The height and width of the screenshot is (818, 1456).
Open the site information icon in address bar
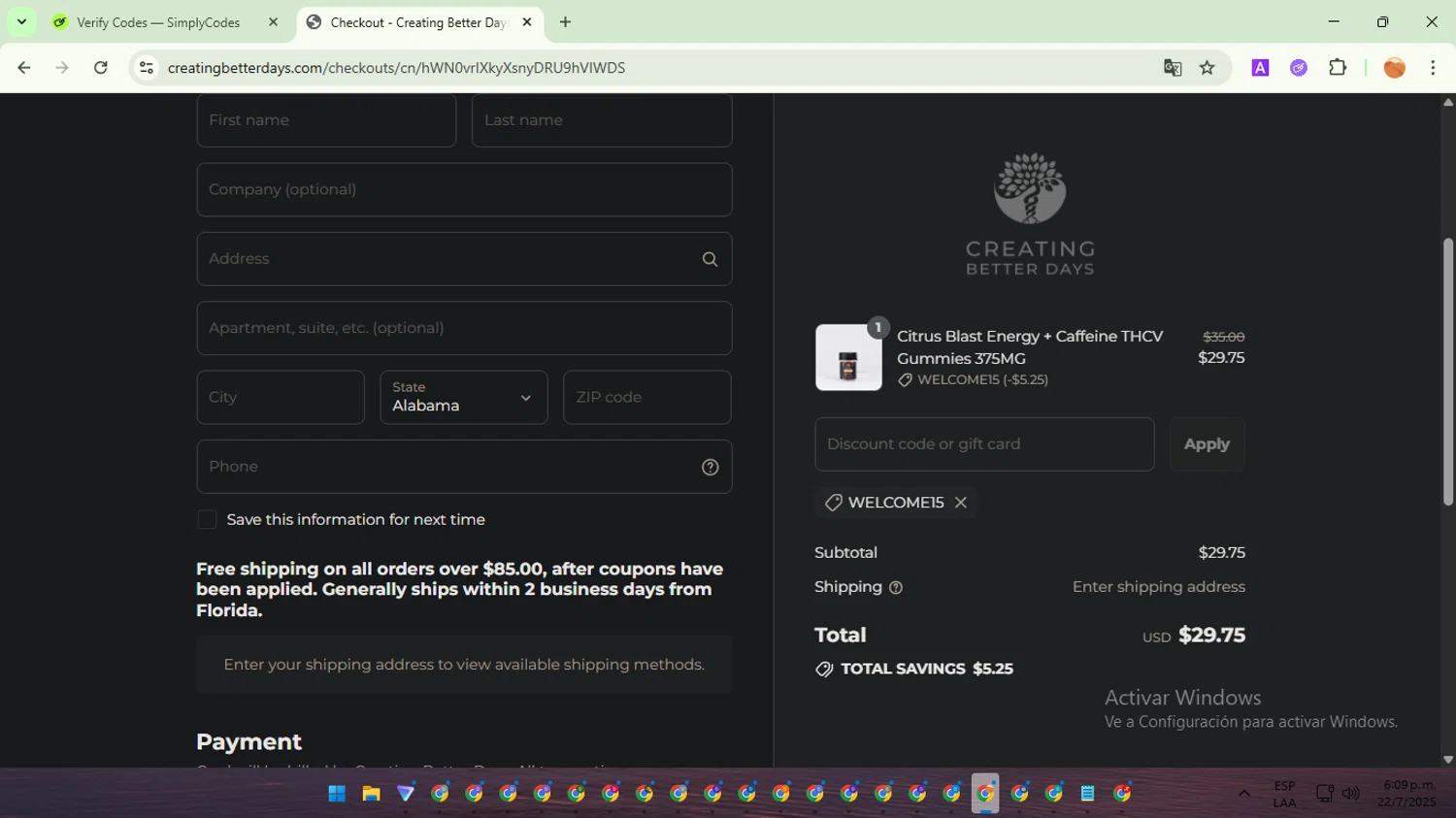[147, 67]
